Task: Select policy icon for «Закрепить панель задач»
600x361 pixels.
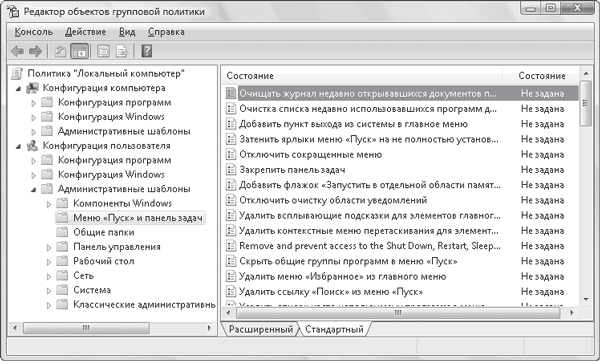Action: coord(231,170)
